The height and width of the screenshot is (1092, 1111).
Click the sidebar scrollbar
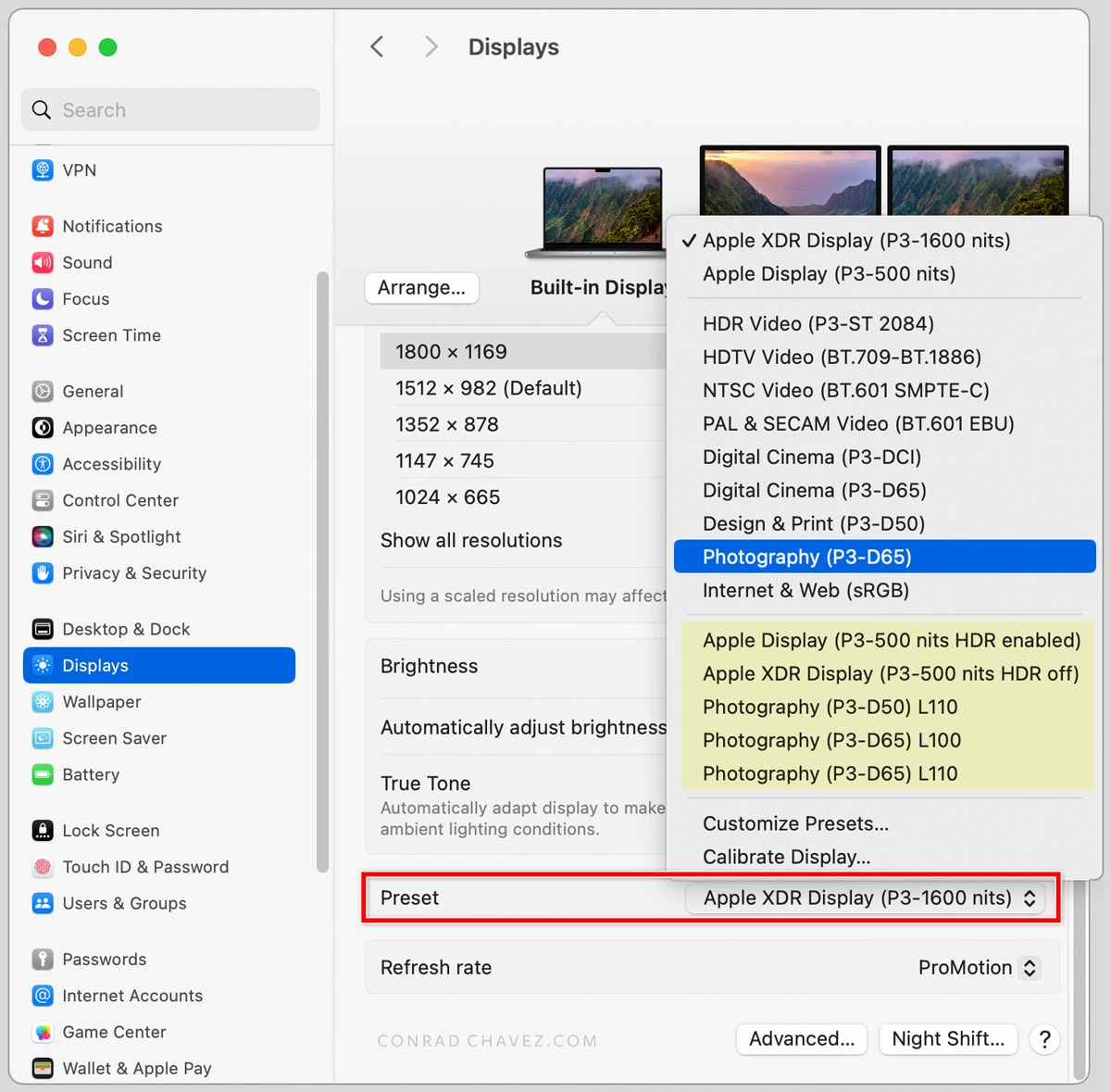click(322, 571)
